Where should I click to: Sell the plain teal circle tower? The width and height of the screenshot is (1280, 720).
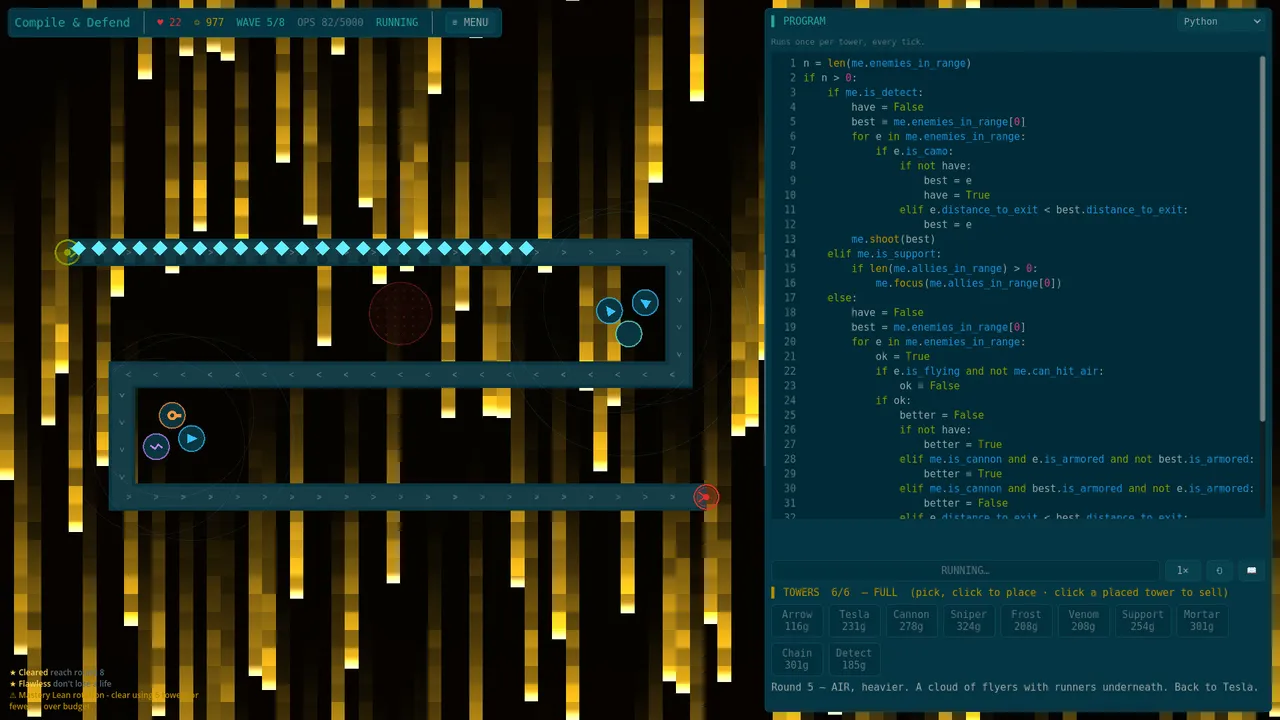(x=628, y=334)
